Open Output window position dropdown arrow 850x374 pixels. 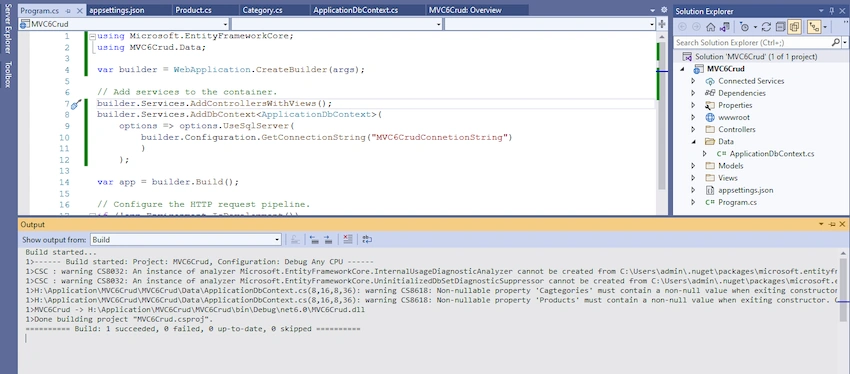pyautogui.click(x=822, y=224)
